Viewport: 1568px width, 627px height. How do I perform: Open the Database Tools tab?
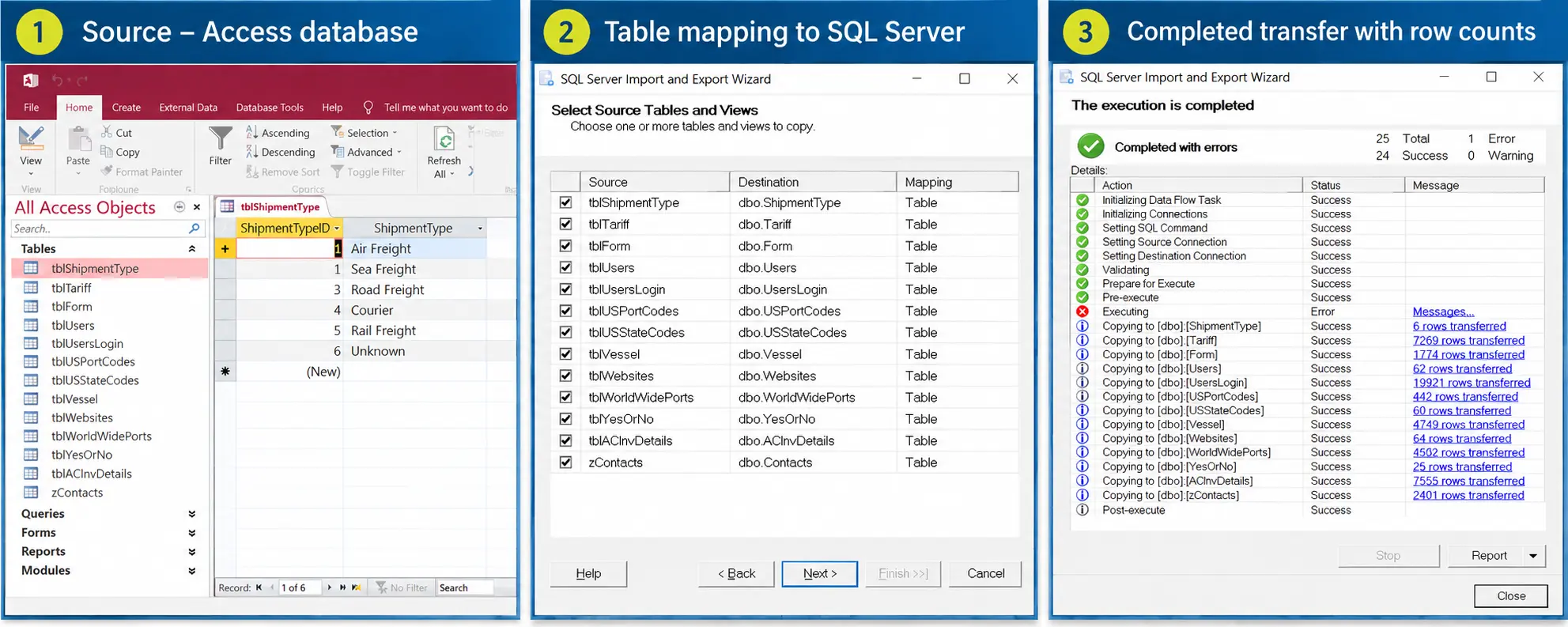pyautogui.click(x=270, y=107)
